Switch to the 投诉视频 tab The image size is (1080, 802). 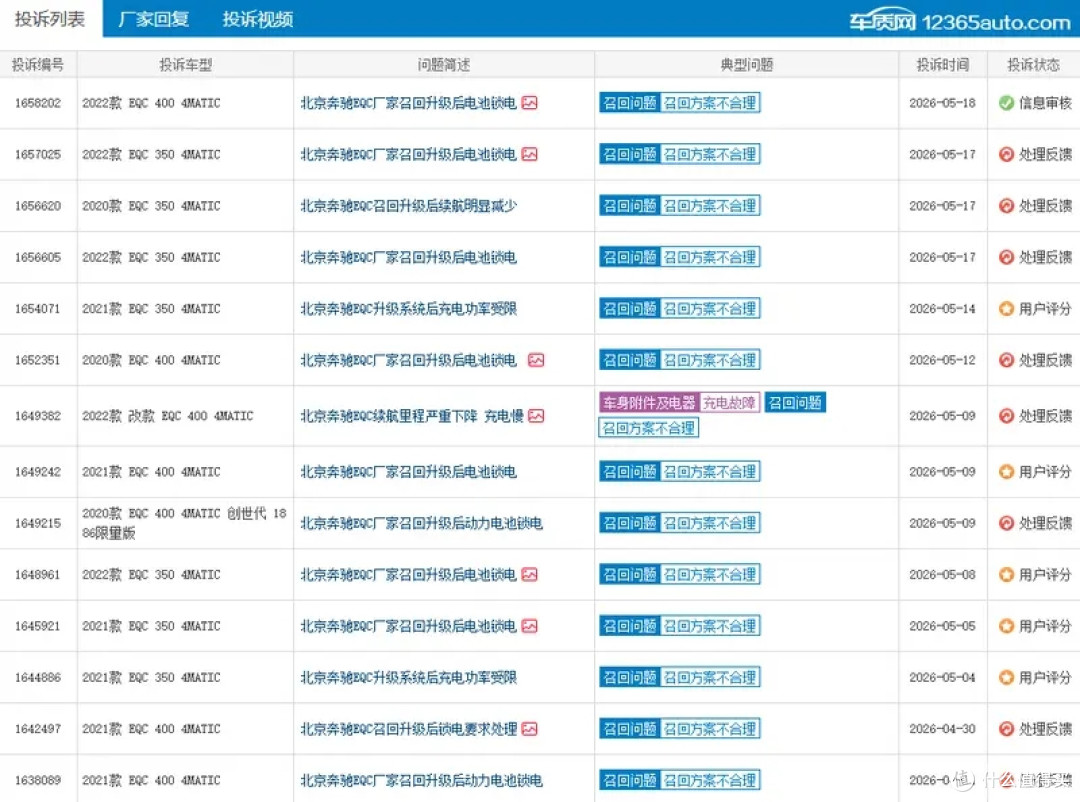[x=258, y=19]
